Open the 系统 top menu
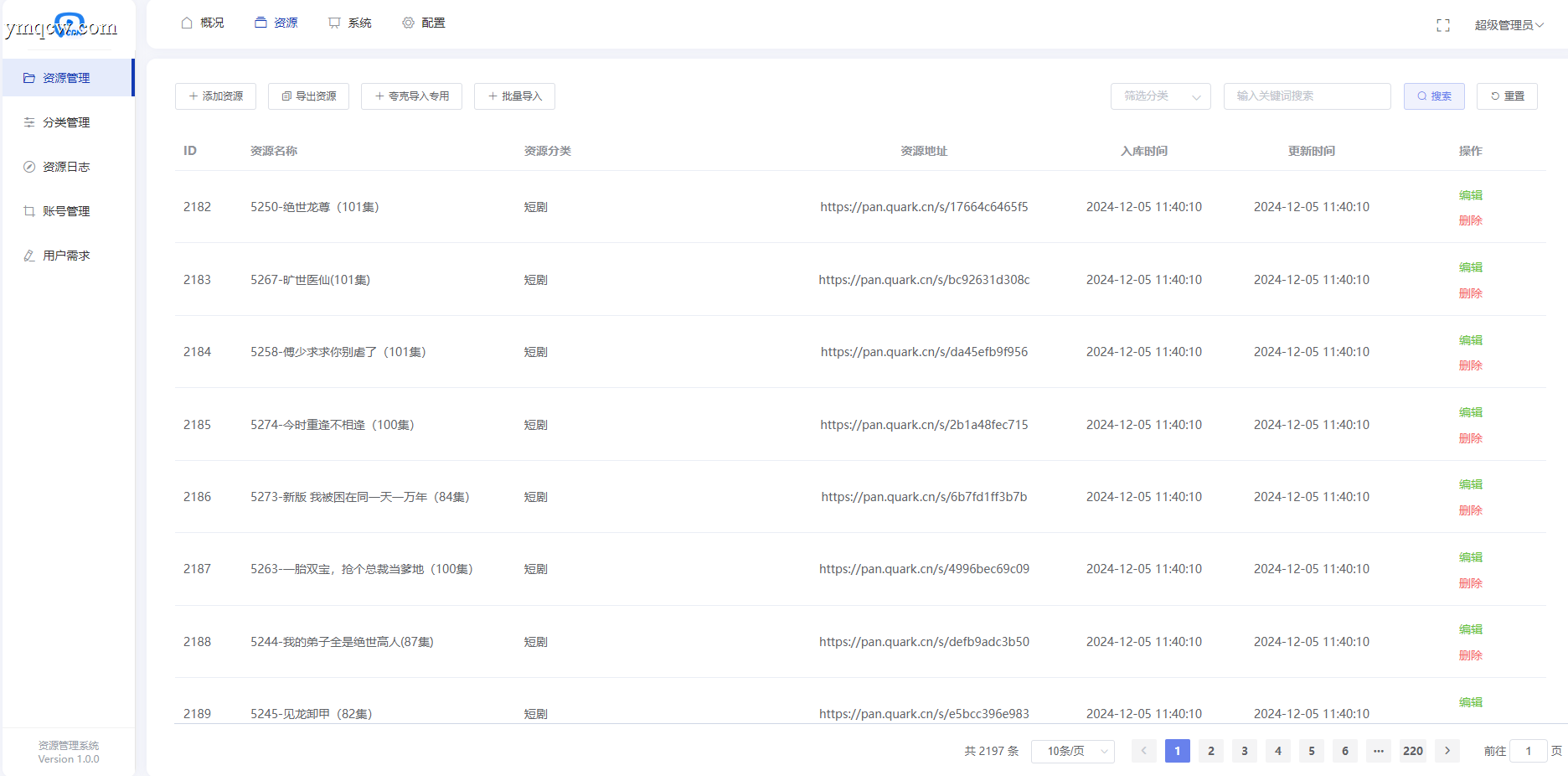 pyautogui.click(x=350, y=23)
